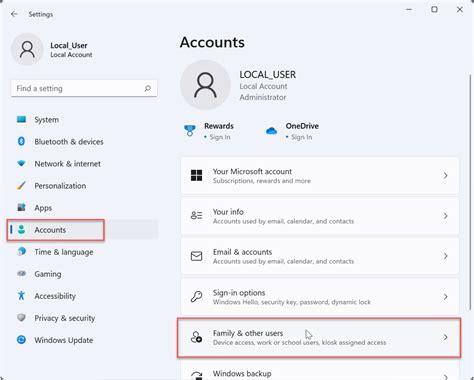
Task: Maximize the Settings window
Action: point(434,9)
